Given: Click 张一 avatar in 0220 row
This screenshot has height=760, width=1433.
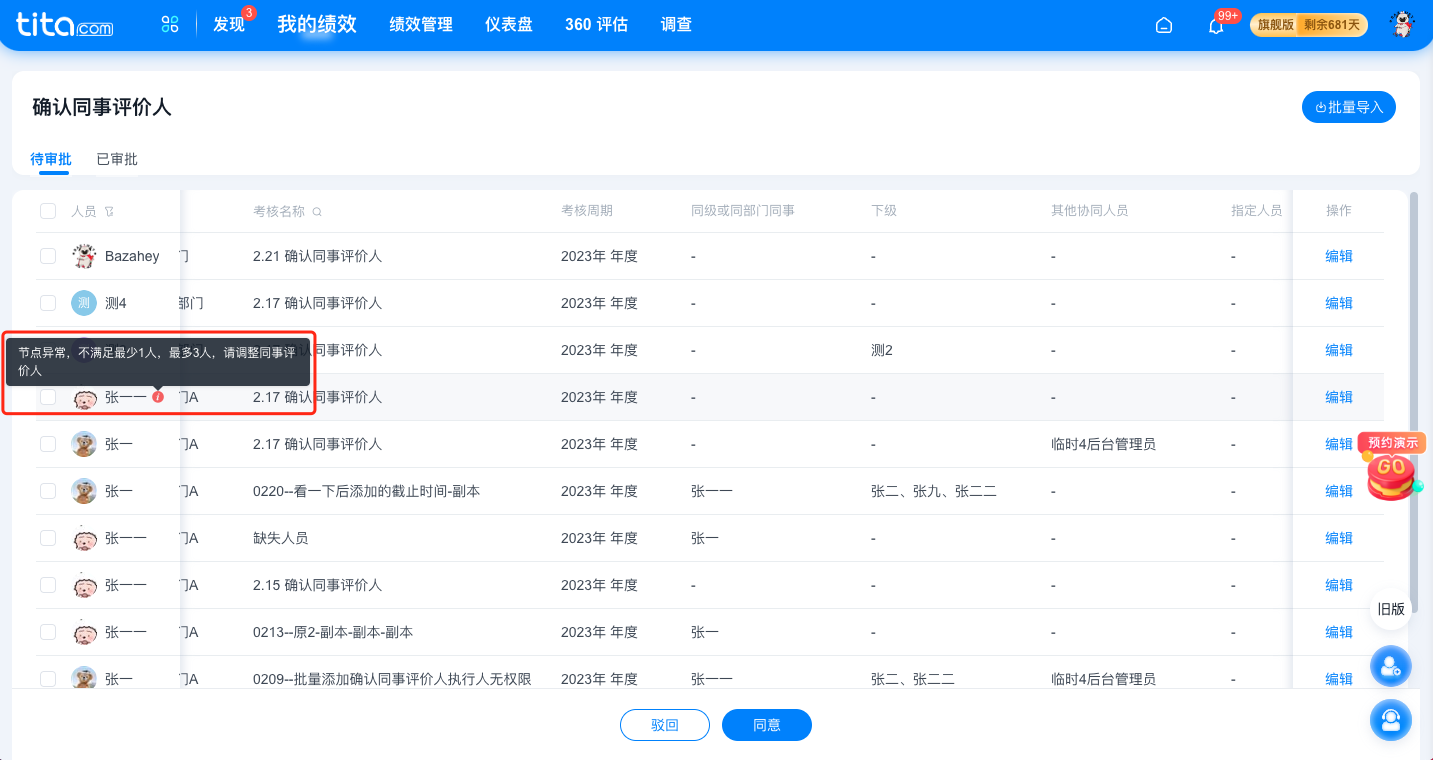Looking at the screenshot, I should point(84,491).
